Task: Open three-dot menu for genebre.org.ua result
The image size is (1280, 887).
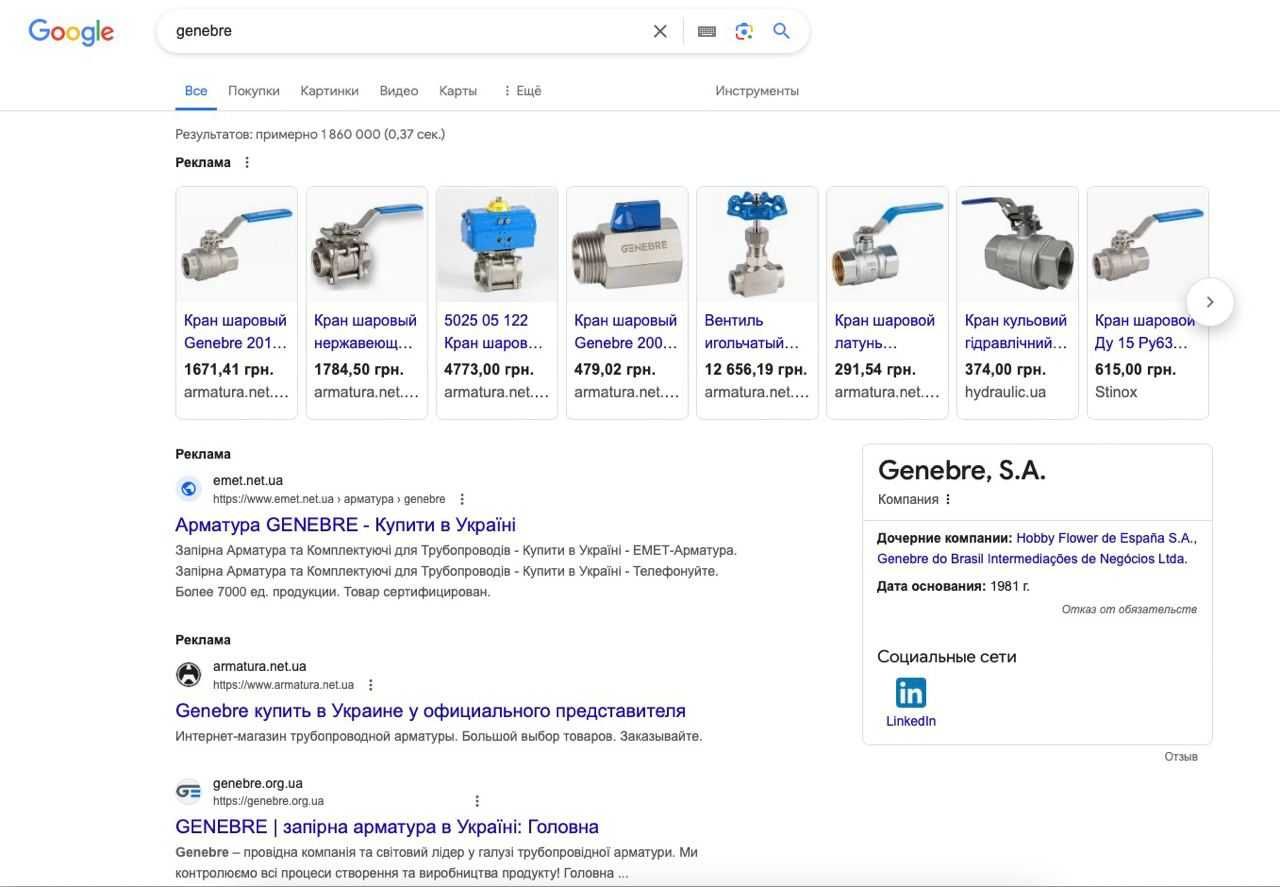Action: click(x=477, y=801)
